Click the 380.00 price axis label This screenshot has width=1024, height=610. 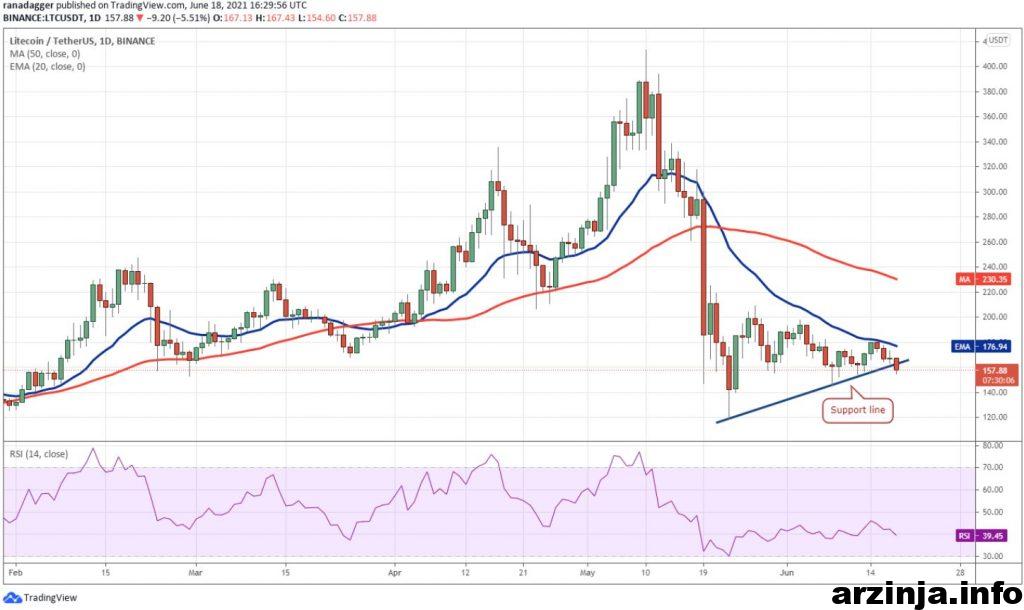993,91
